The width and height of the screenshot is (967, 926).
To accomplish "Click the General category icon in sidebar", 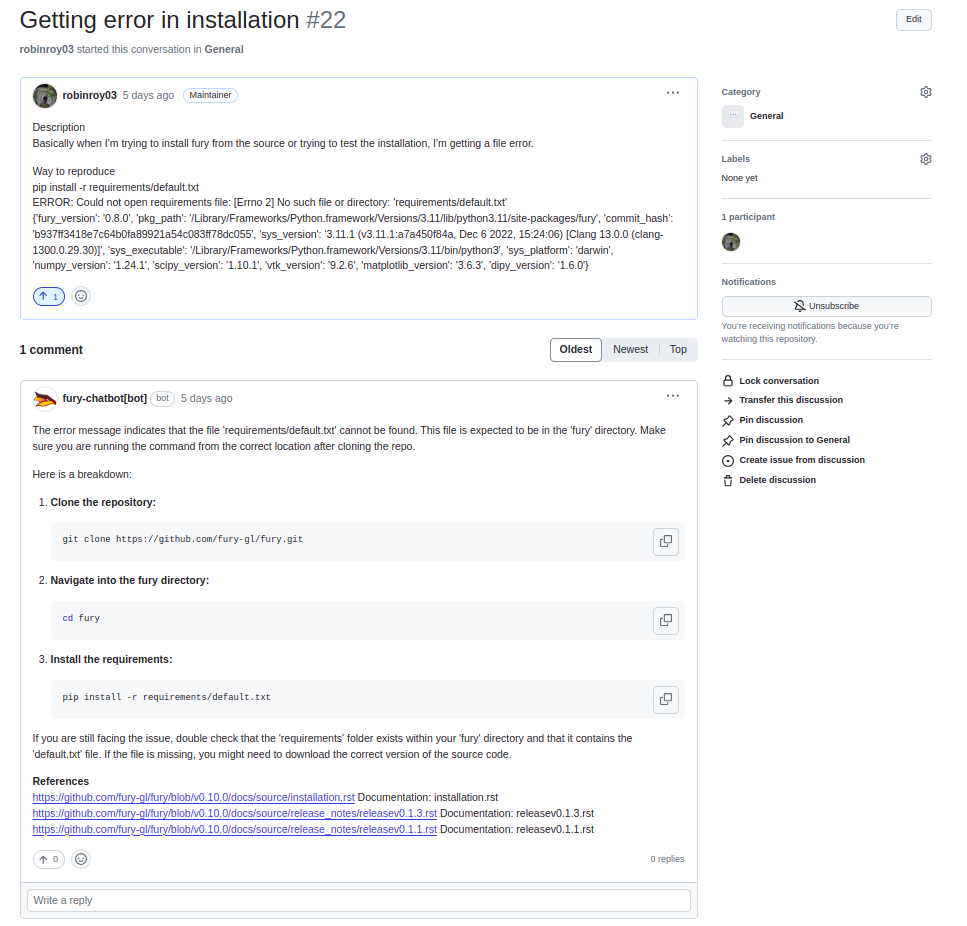I will pyautogui.click(x=733, y=116).
